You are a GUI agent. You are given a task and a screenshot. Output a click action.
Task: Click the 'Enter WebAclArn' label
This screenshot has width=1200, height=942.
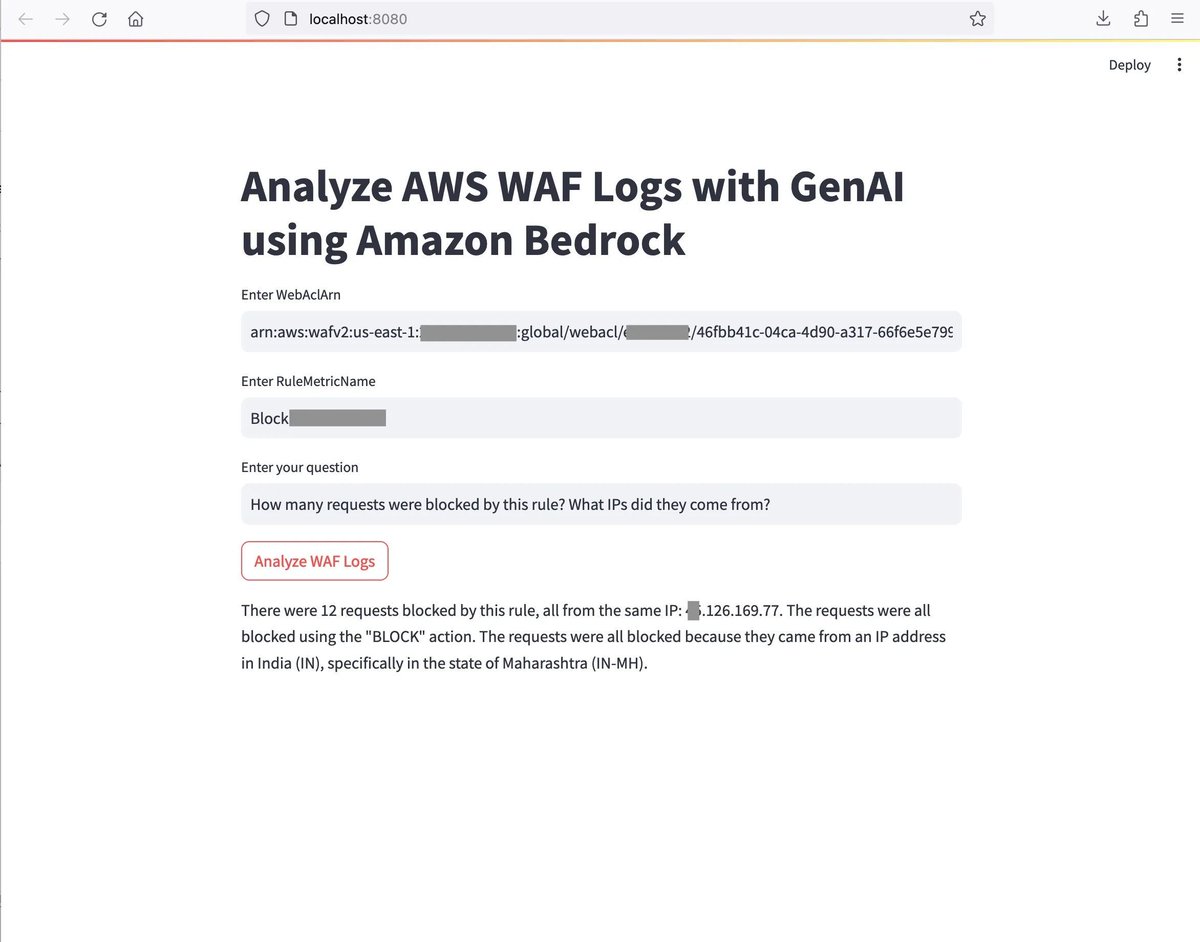click(291, 295)
